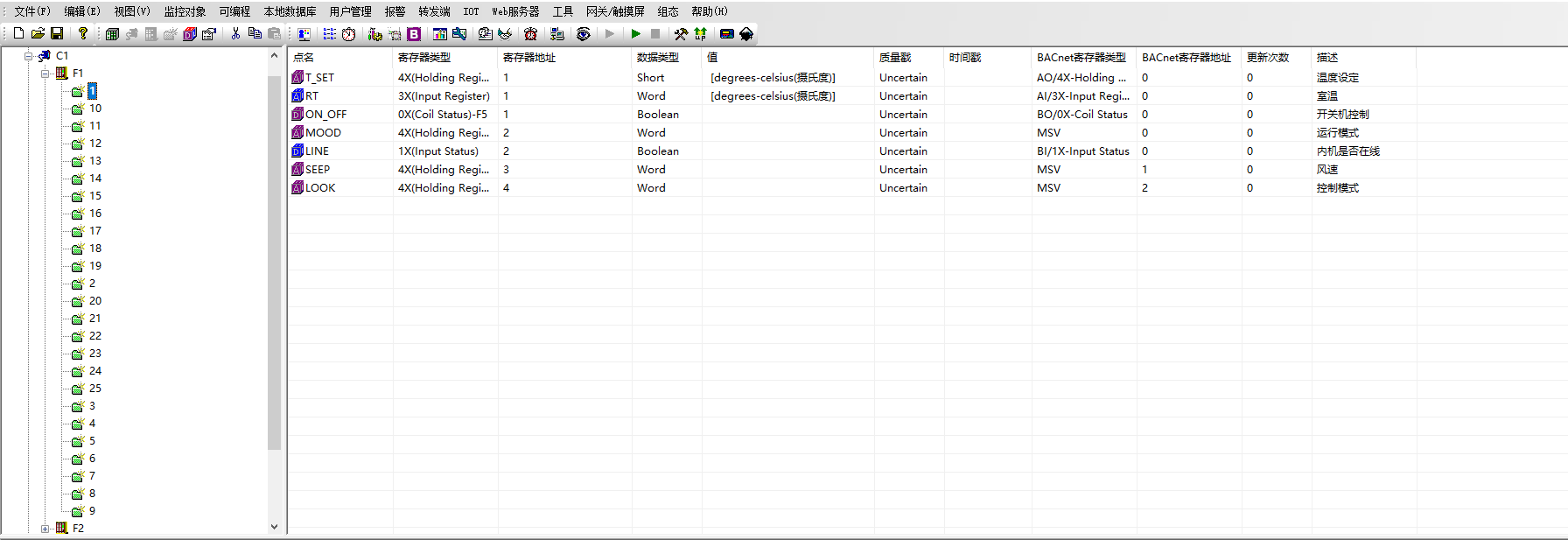The height and width of the screenshot is (540, 1568).
Task: Click the bar chart window icon
Action: 439,34
